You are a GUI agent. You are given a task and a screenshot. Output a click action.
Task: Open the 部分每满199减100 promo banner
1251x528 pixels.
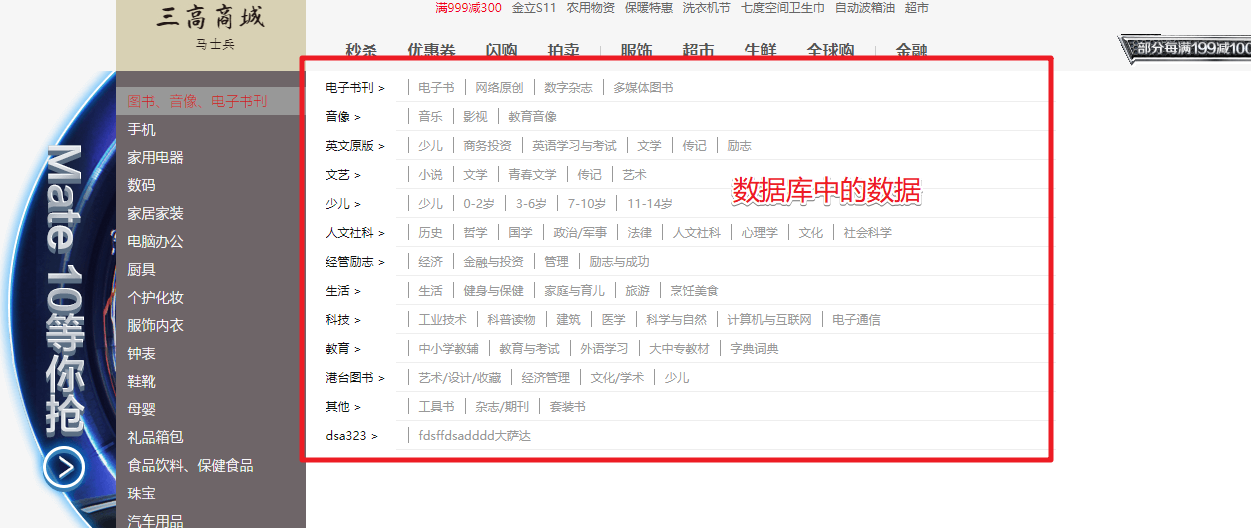1185,48
